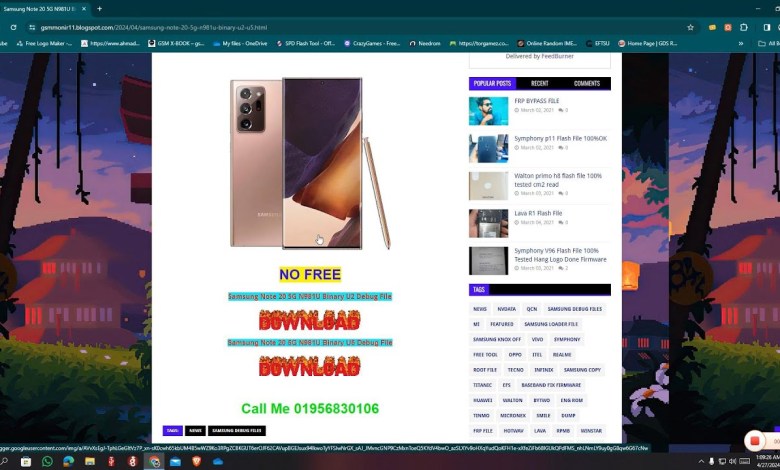The height and width of the screenshot is (470, 780).
Task: Open the Chrome icon in the taskbar
Action: tap(154, 462)
